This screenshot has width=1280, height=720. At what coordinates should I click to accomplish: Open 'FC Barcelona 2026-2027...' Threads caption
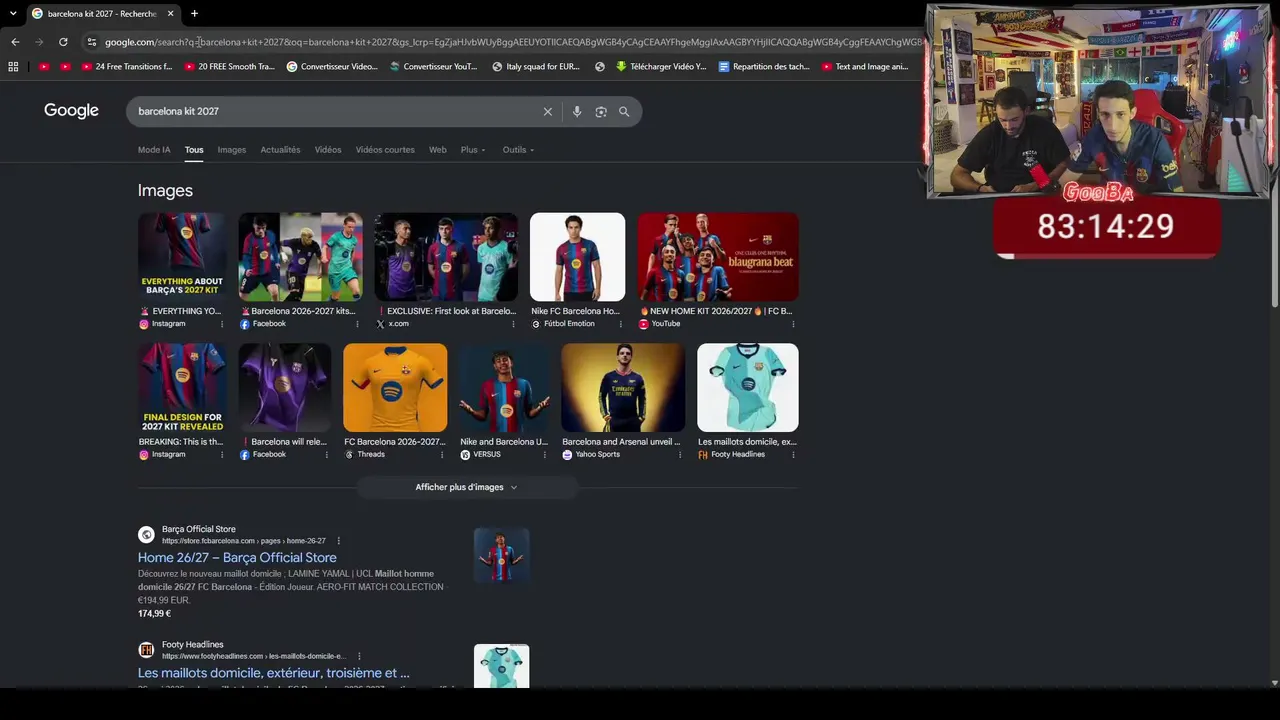tap(394, 442)
